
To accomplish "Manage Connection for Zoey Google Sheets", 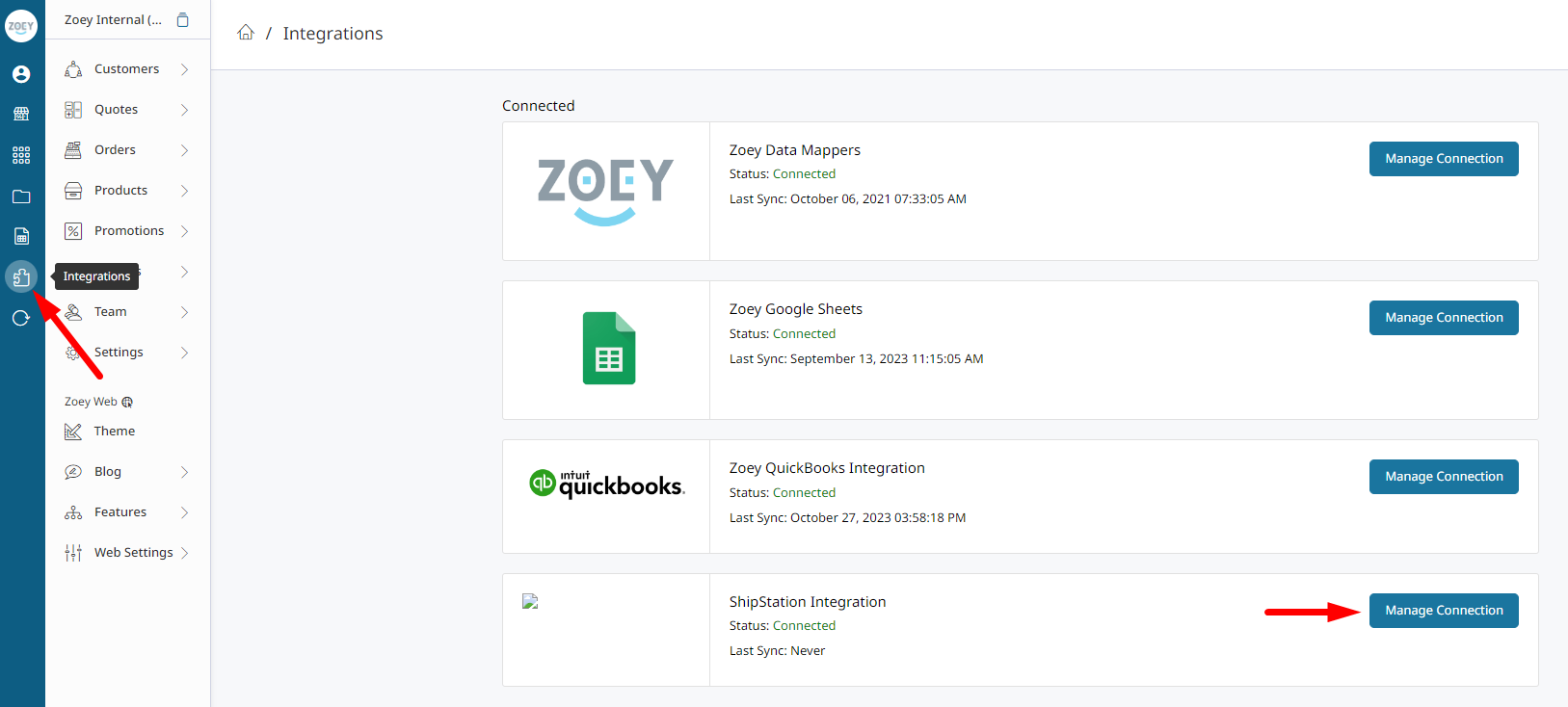I will point(1444,318).
